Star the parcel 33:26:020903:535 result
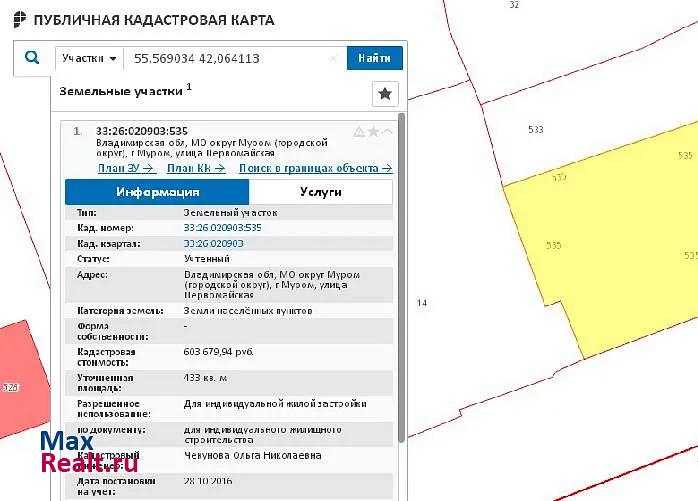 tap(373, 132)
